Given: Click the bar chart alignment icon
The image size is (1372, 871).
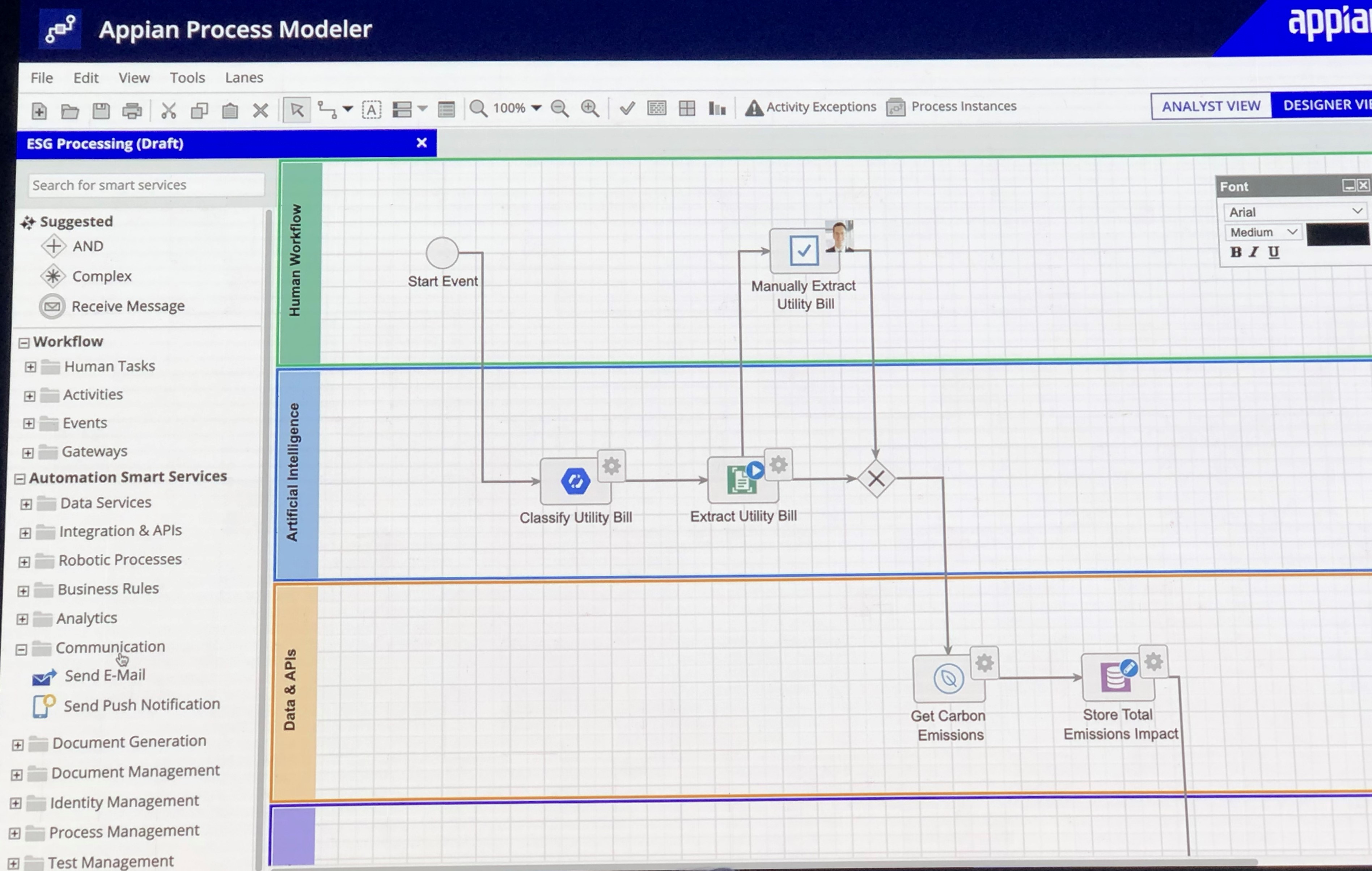Looking at the screenshot, I should click(x=717, y=108).
